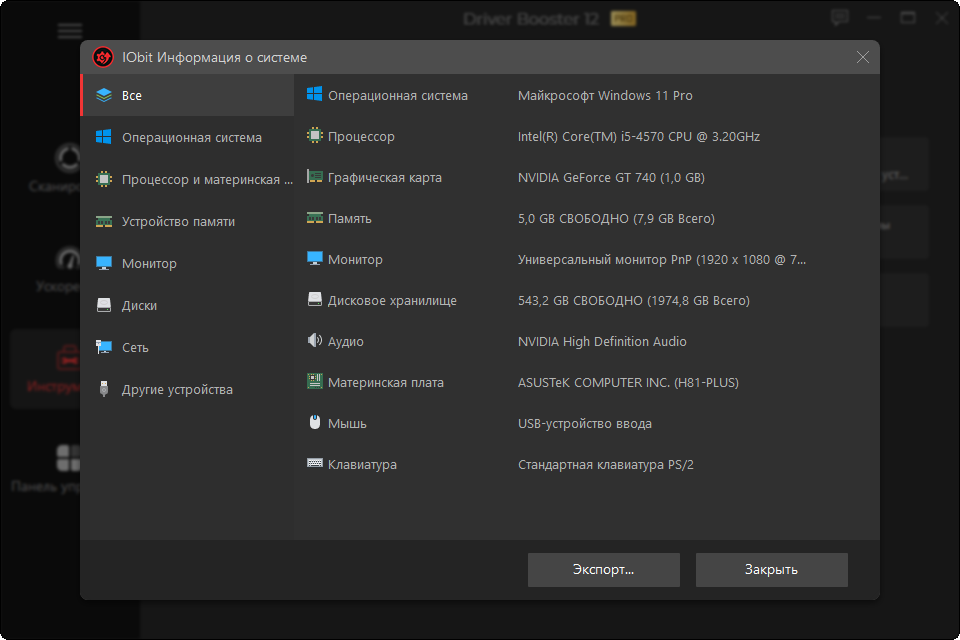This screenshot has width=960, height=640.
Task: Select 'Устройство памяти' category
Action: [187, 221]
